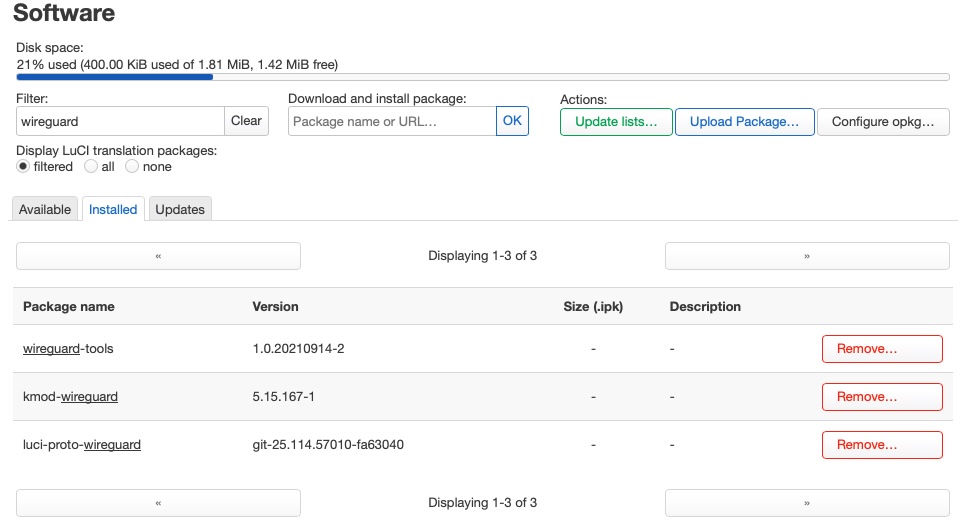The height and width of the screenshot is (531, 980).
Task: Open the Upload Package dialog
Action: coord(744,122)
